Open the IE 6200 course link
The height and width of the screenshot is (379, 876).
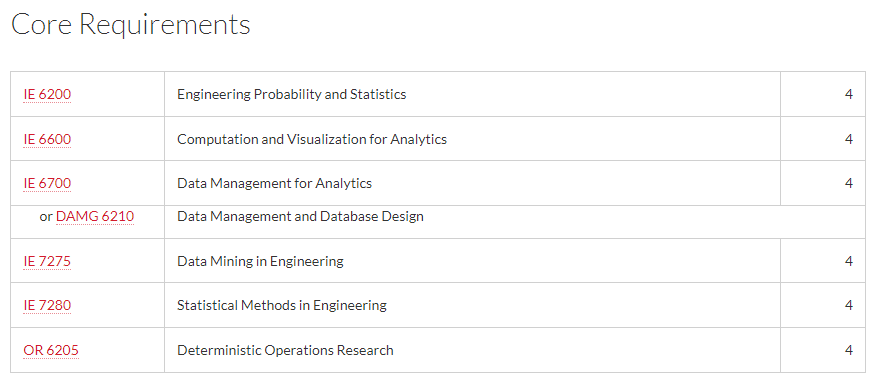[47, 94]
